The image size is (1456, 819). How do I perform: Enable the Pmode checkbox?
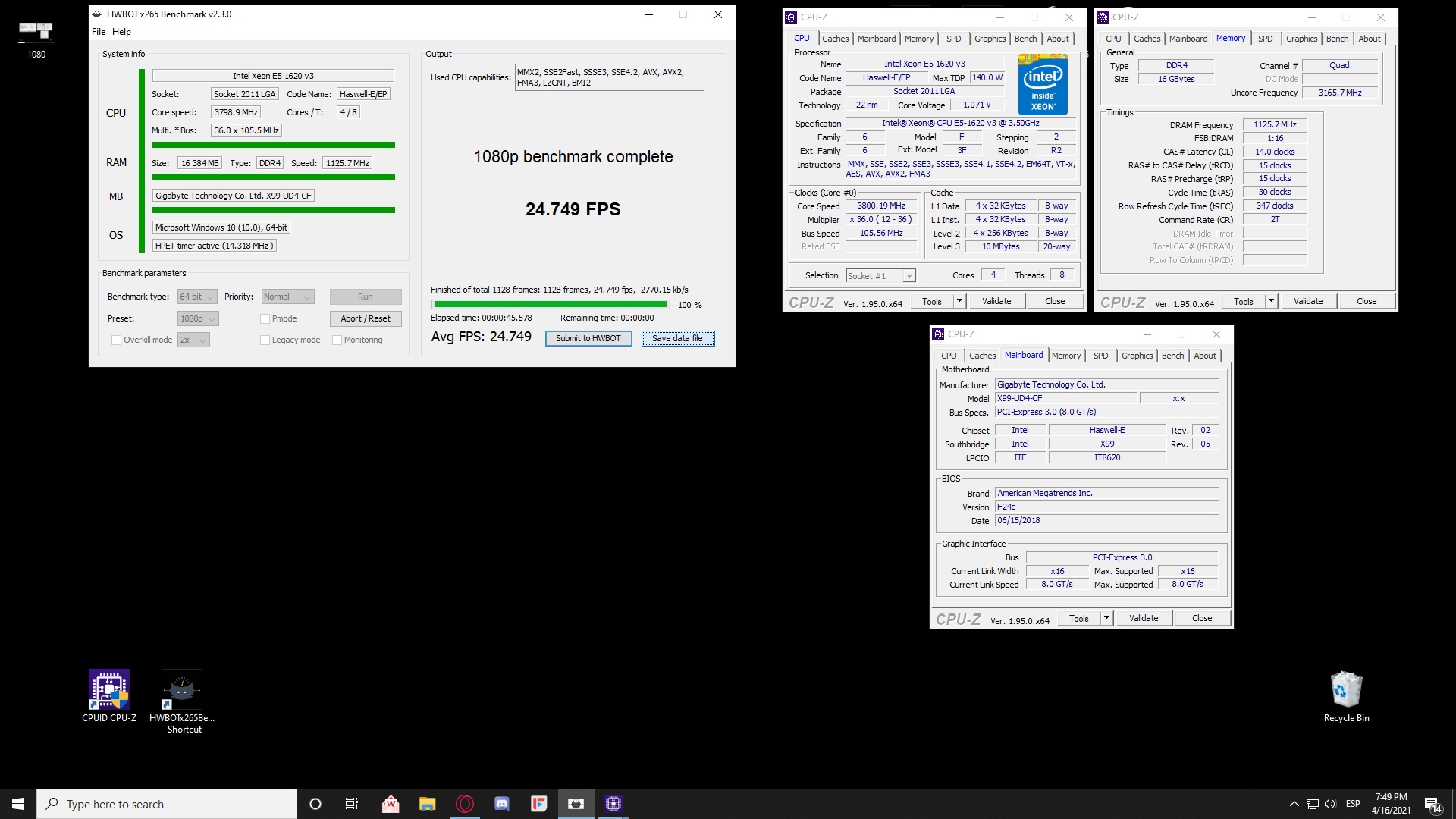(265, 319)
